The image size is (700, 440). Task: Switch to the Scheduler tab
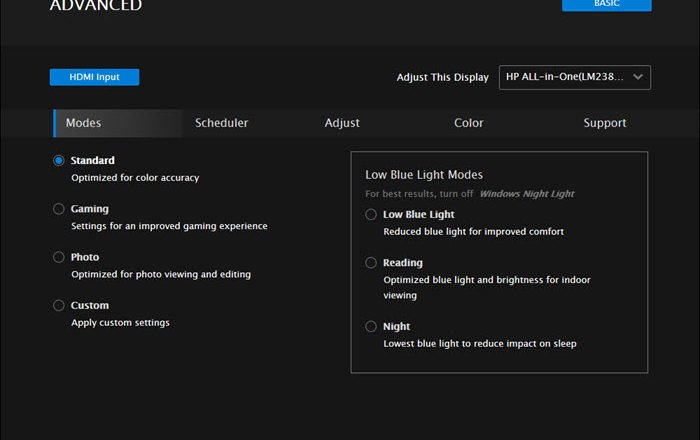pyautogui.click(x=221, y=123)
